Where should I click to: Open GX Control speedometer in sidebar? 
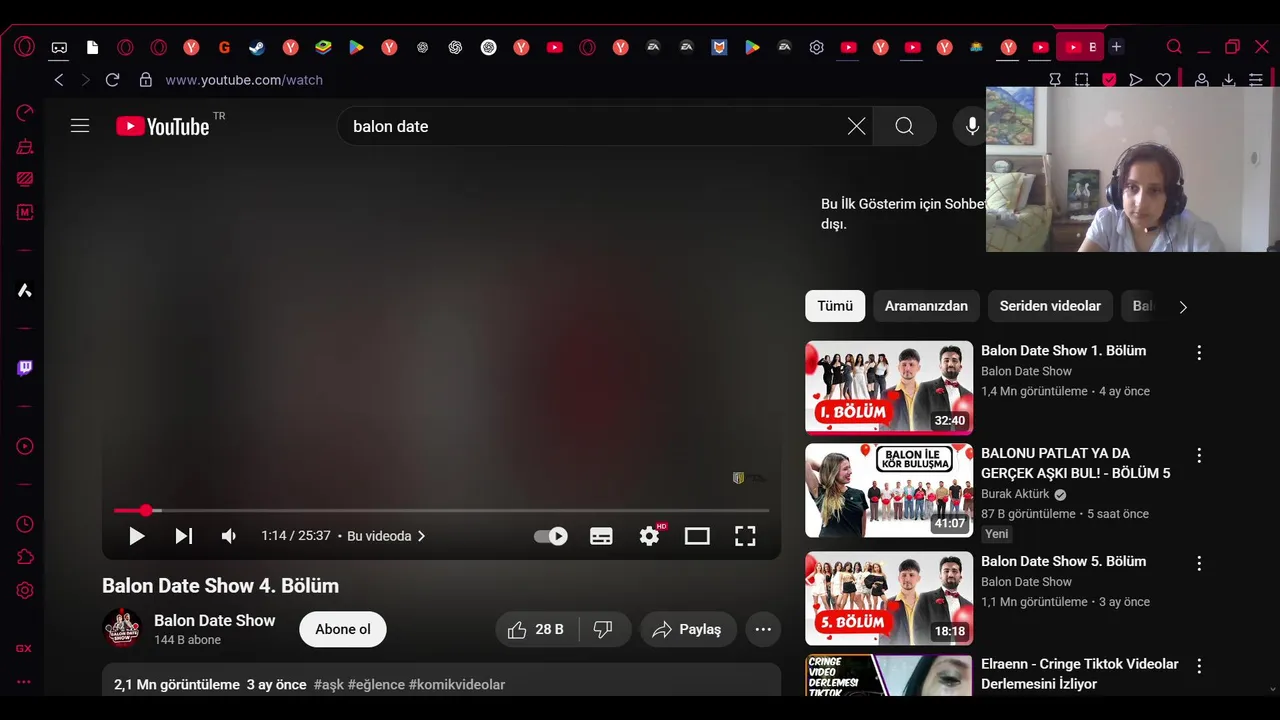25,113
